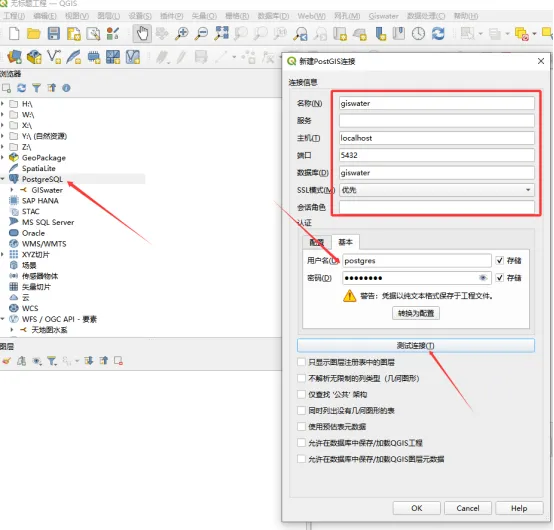Show the password with the eye icon
The width and height of the screenshot is (554, 530).
pos(483,278)
